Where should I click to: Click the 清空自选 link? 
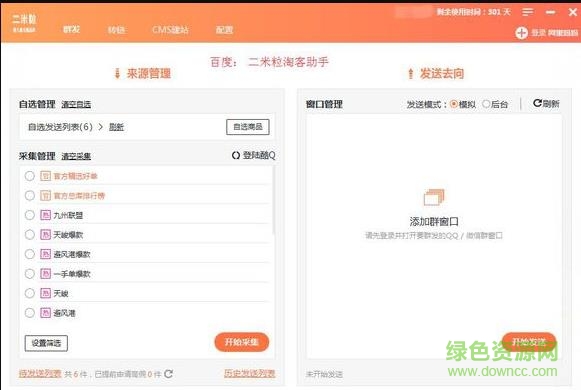[x=76, y=105]
